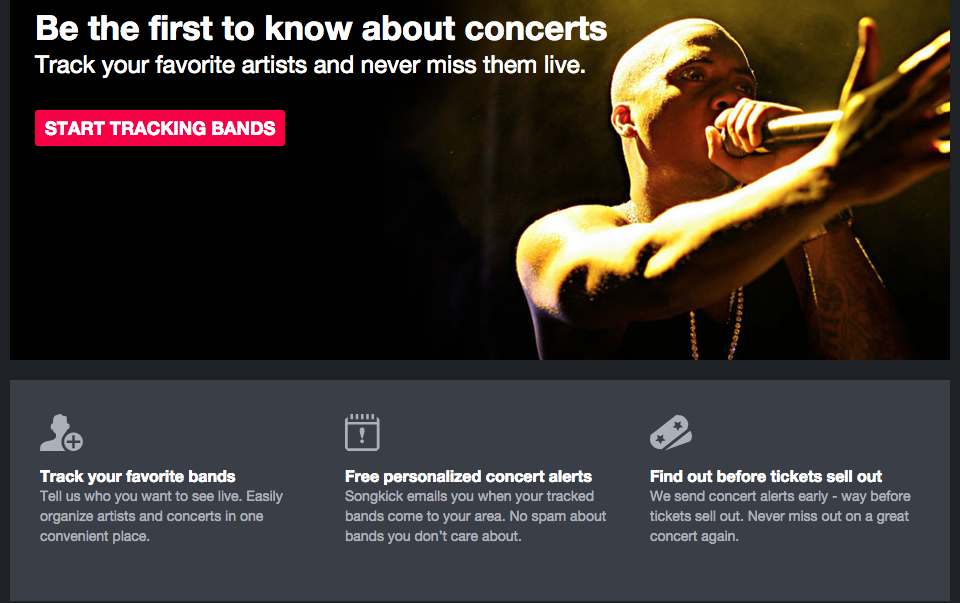Click the 'Be the first to know about concerts' headline
The image size is (960, 603).
coord(321,29)
